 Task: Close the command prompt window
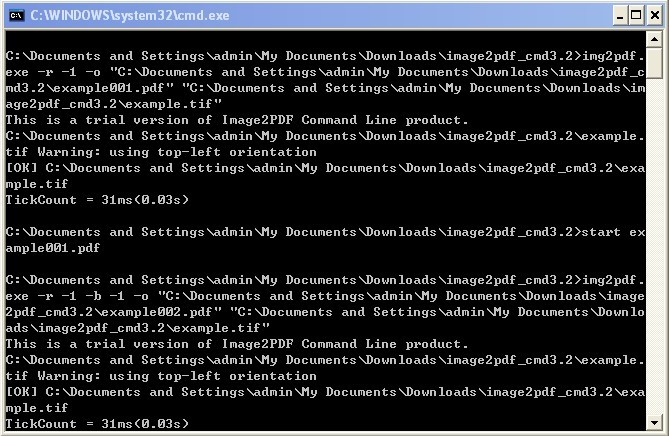pyautogui.click(x=654, y=16)
